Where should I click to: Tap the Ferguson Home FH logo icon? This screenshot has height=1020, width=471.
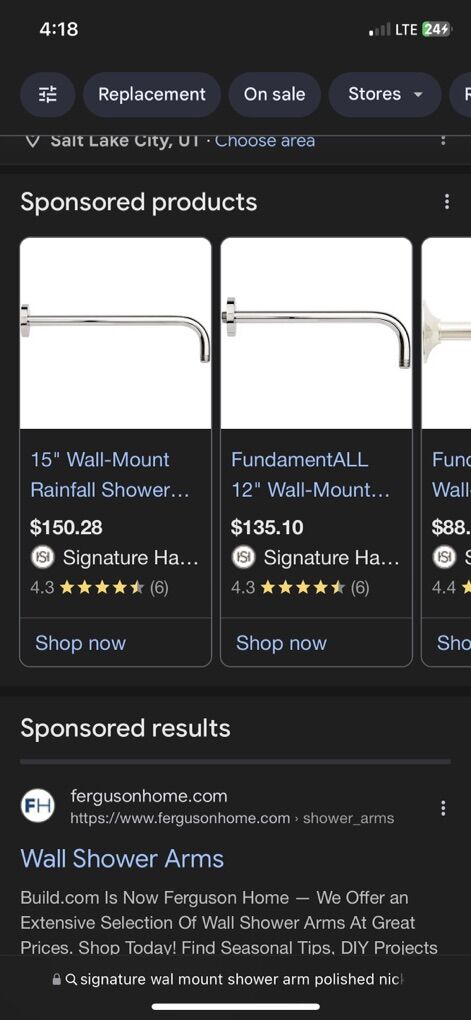click(x=38, y=807)
